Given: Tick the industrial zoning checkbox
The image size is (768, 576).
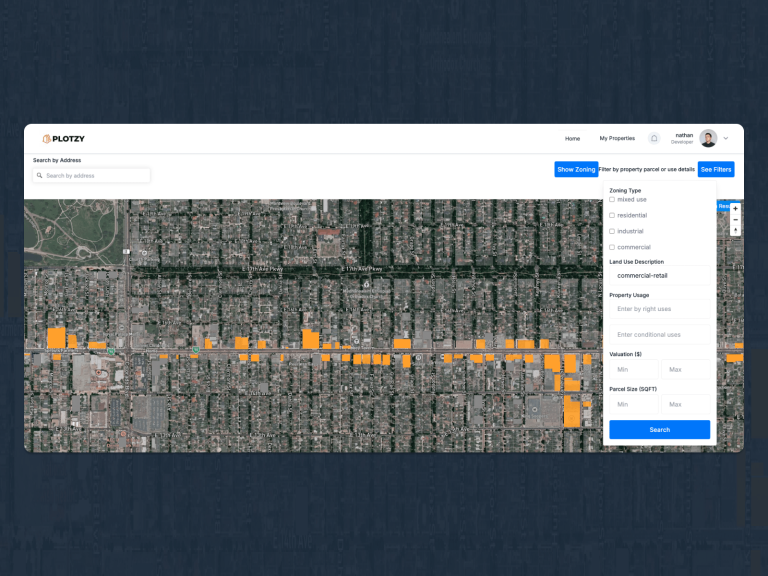Looking at the screenshot, I should pos(612,232).
